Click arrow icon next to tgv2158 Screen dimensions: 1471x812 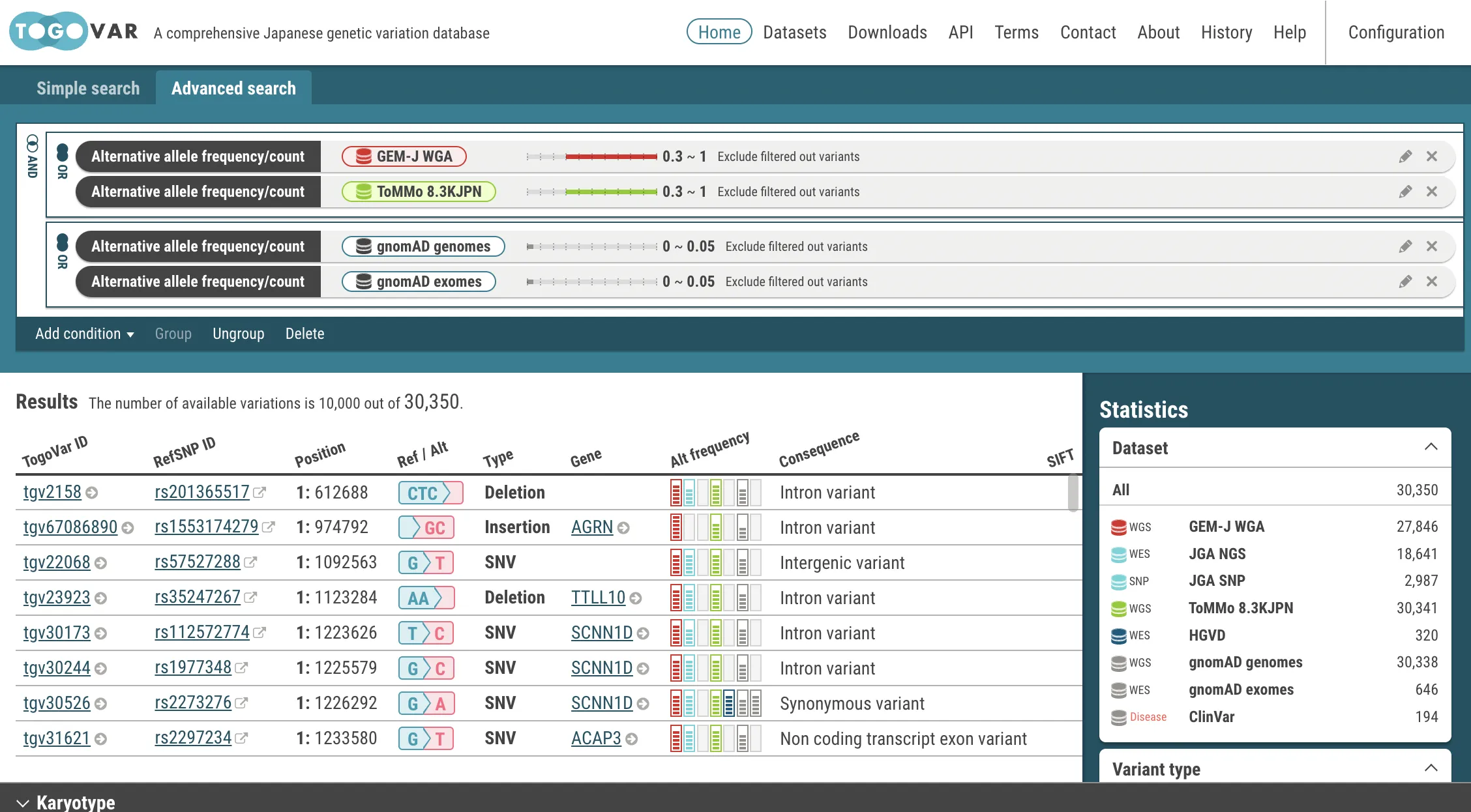[92, 493]
